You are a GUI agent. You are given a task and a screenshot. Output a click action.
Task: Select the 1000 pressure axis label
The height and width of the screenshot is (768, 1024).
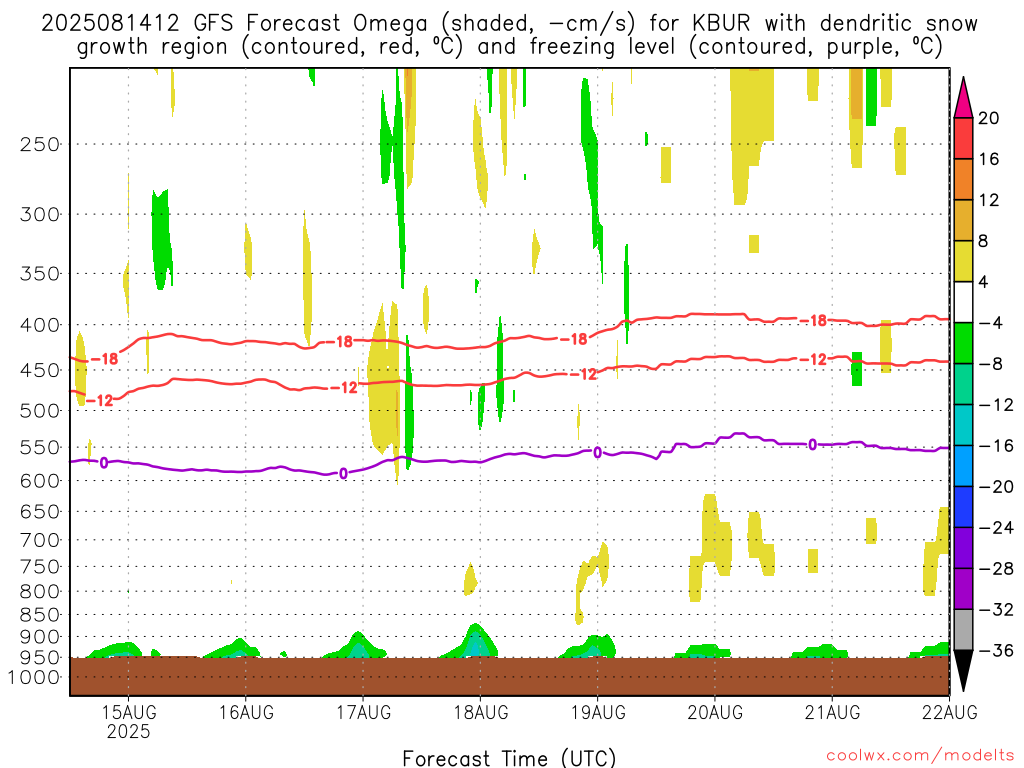(x=34, y=677)
